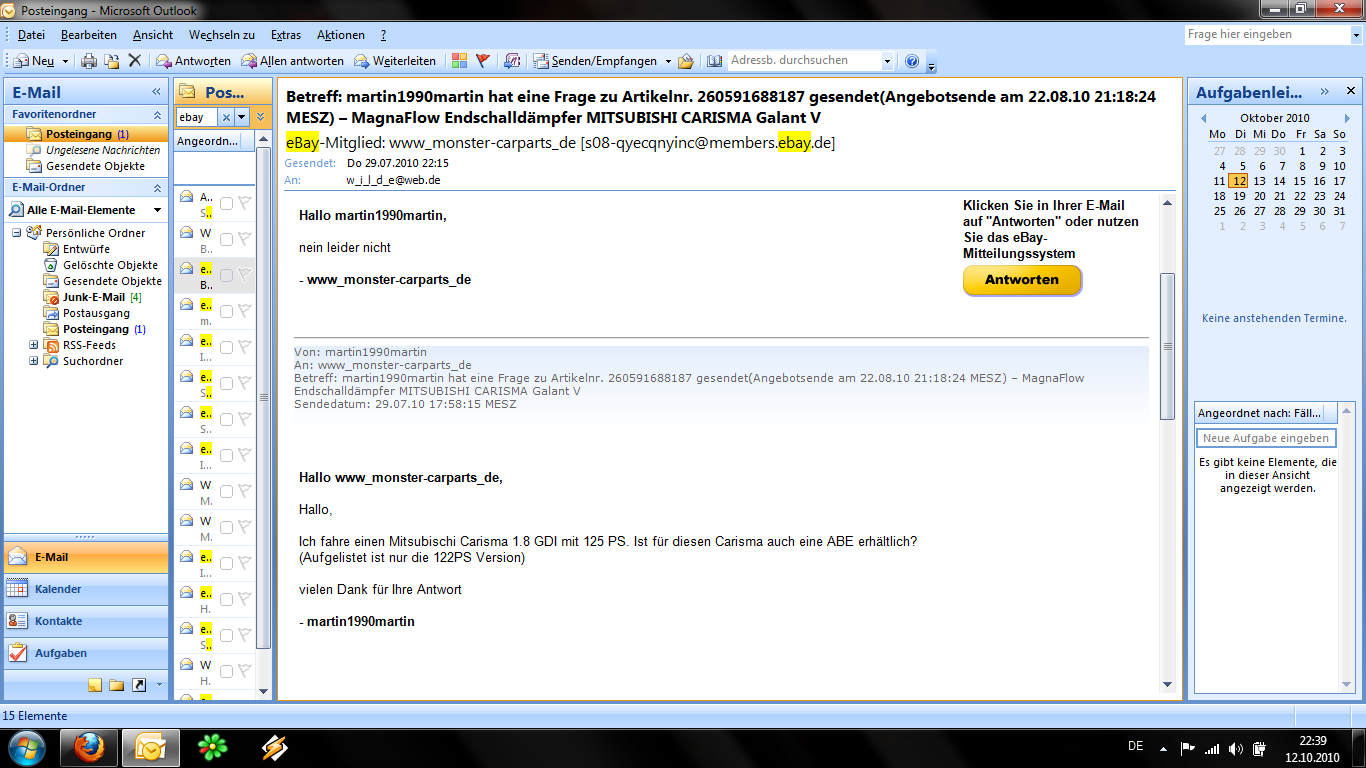Create a new message with the Neu icon
The width and height of the screenshot is (1366, 768).
(x=33, y=61)
